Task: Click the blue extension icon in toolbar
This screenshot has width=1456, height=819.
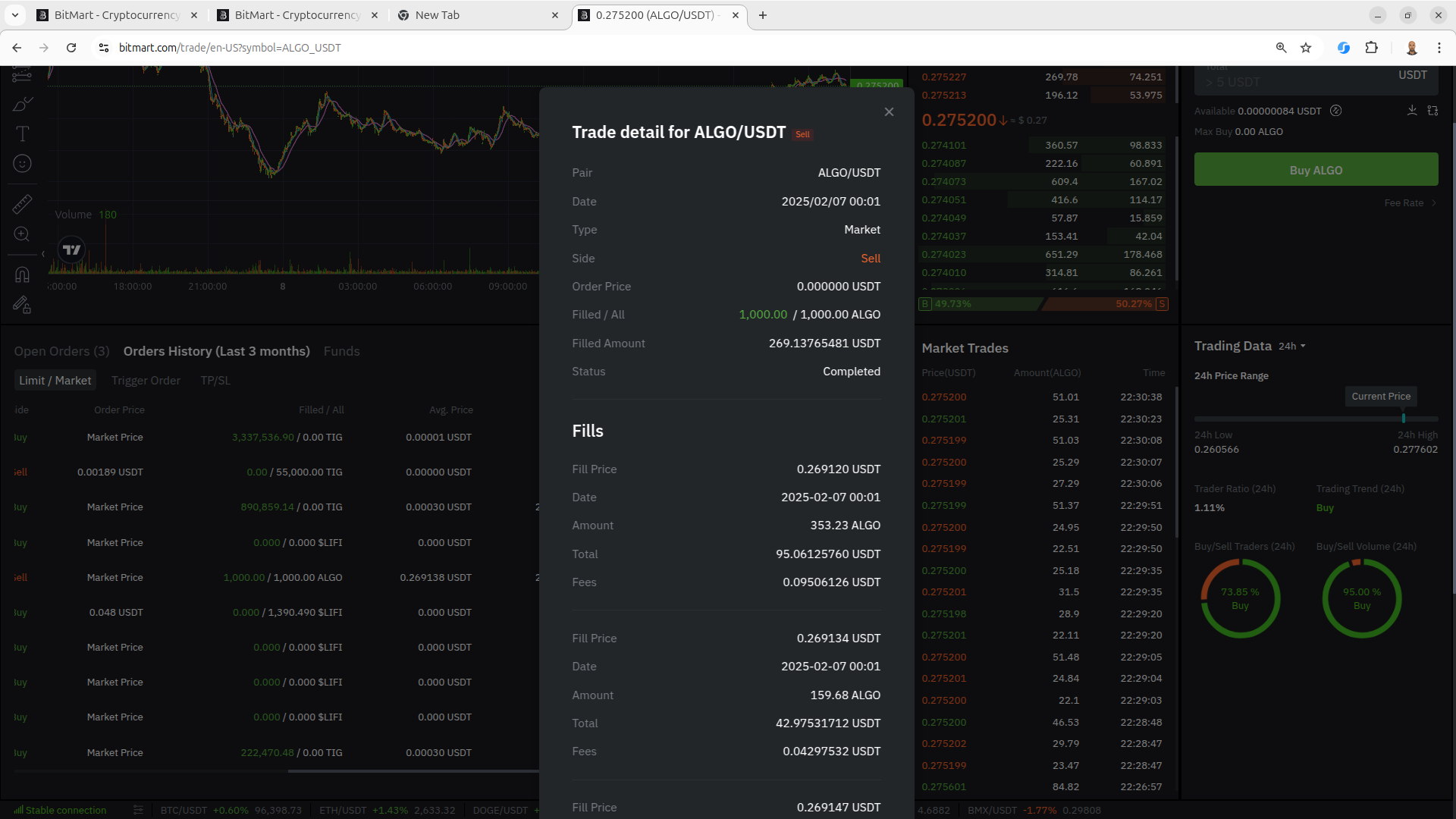Action: 1343,48
